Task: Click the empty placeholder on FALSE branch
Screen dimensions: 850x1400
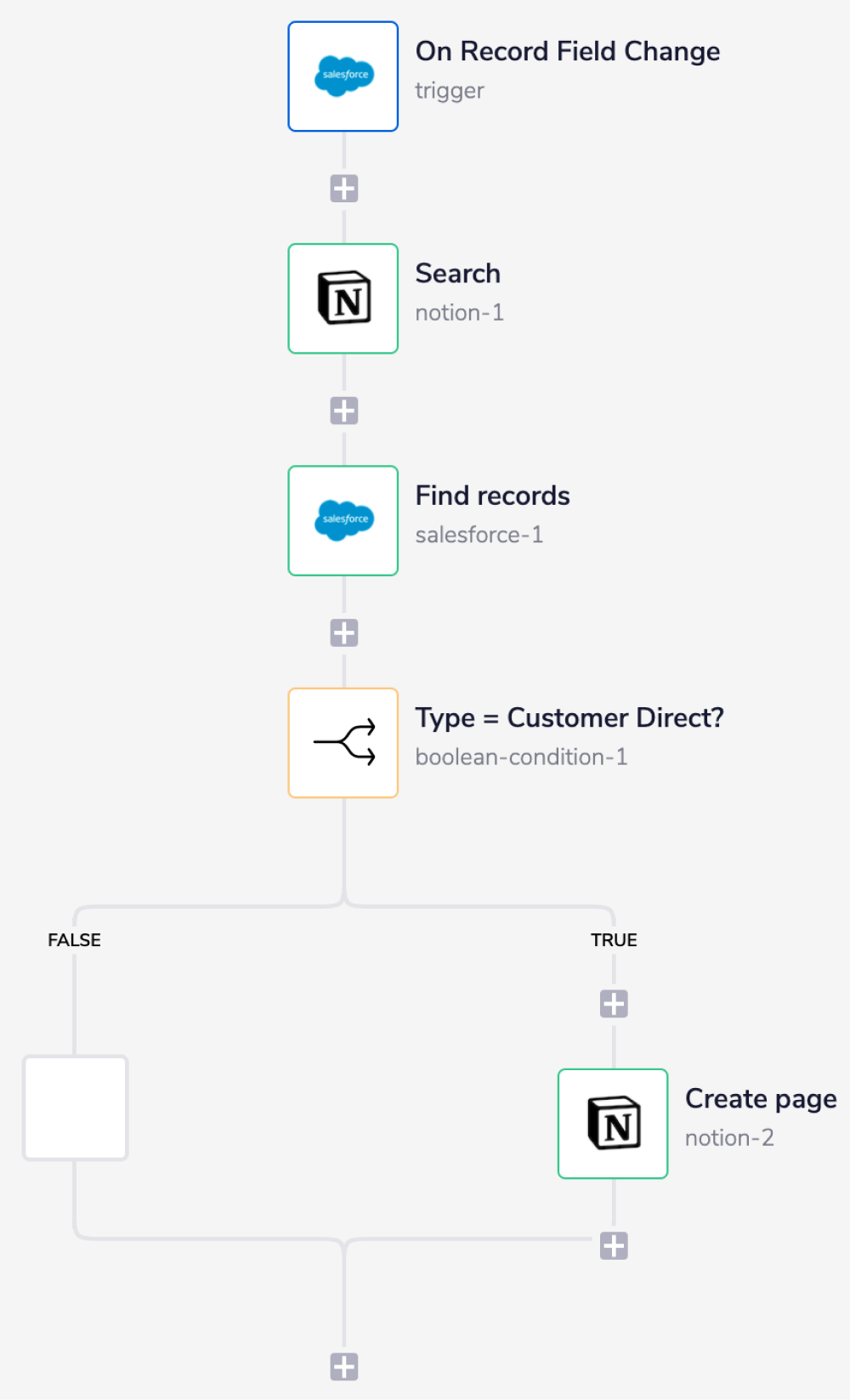Action: (76, 1108)
